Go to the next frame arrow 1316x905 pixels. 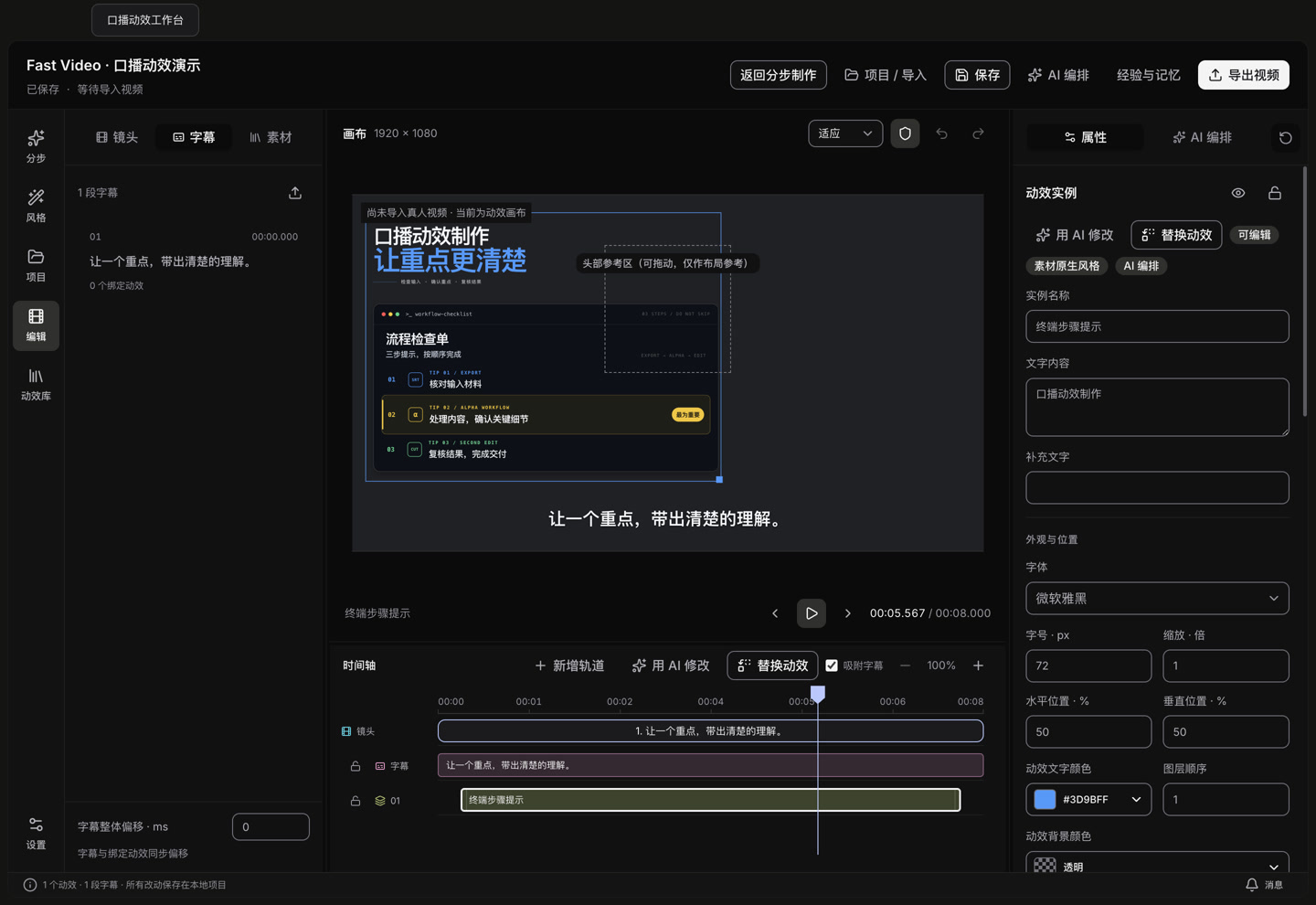coord(847,613)
